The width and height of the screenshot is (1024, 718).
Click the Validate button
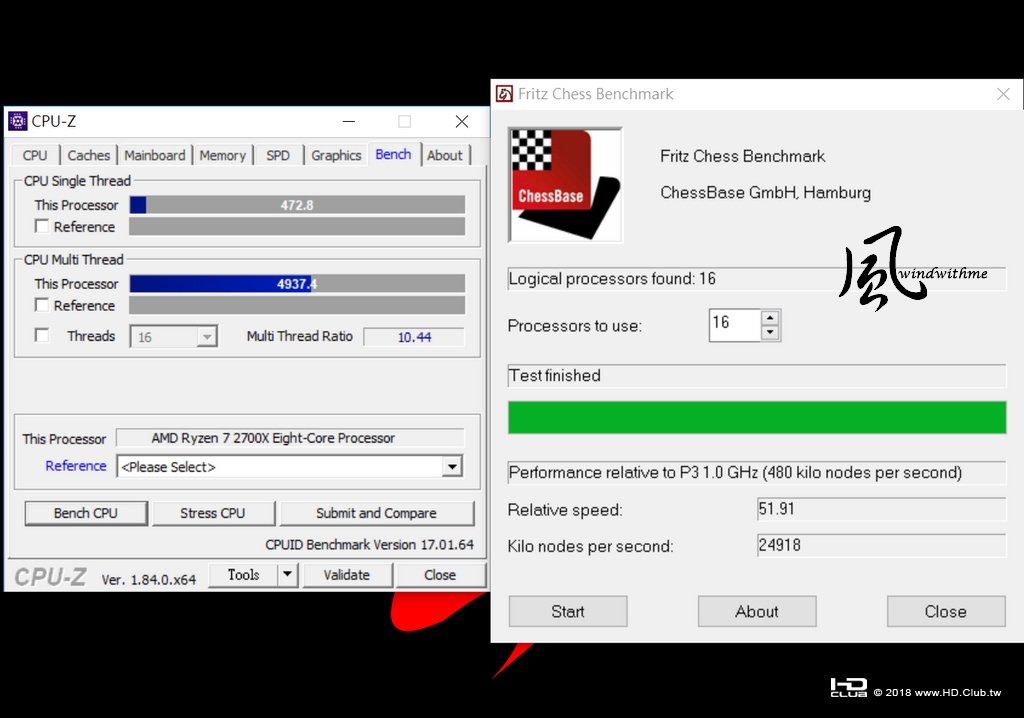click(347, 575)
